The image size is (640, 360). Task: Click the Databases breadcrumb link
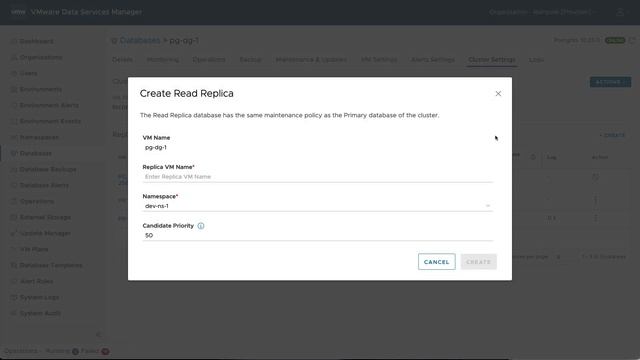click(x=140, y=40)
